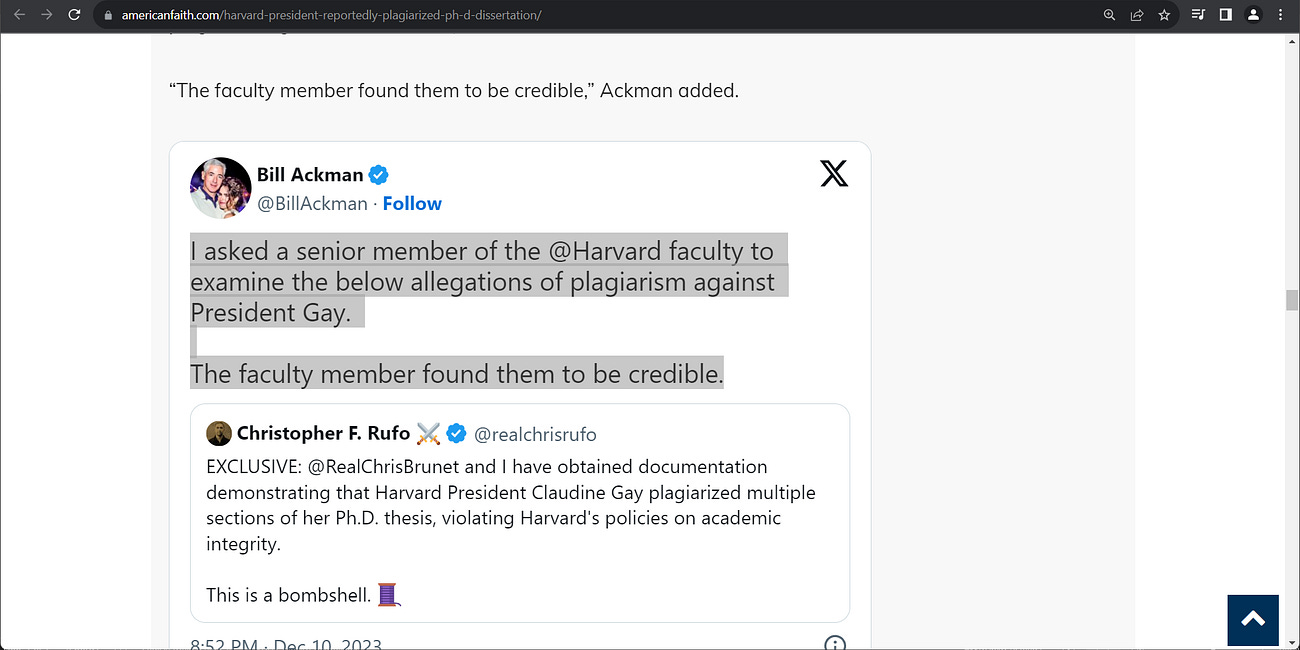Image resolution: width=1300 pixels, height=650 pixels.
Task: Open @realchrisrufo's profile link
Action: tap(536, 433)
